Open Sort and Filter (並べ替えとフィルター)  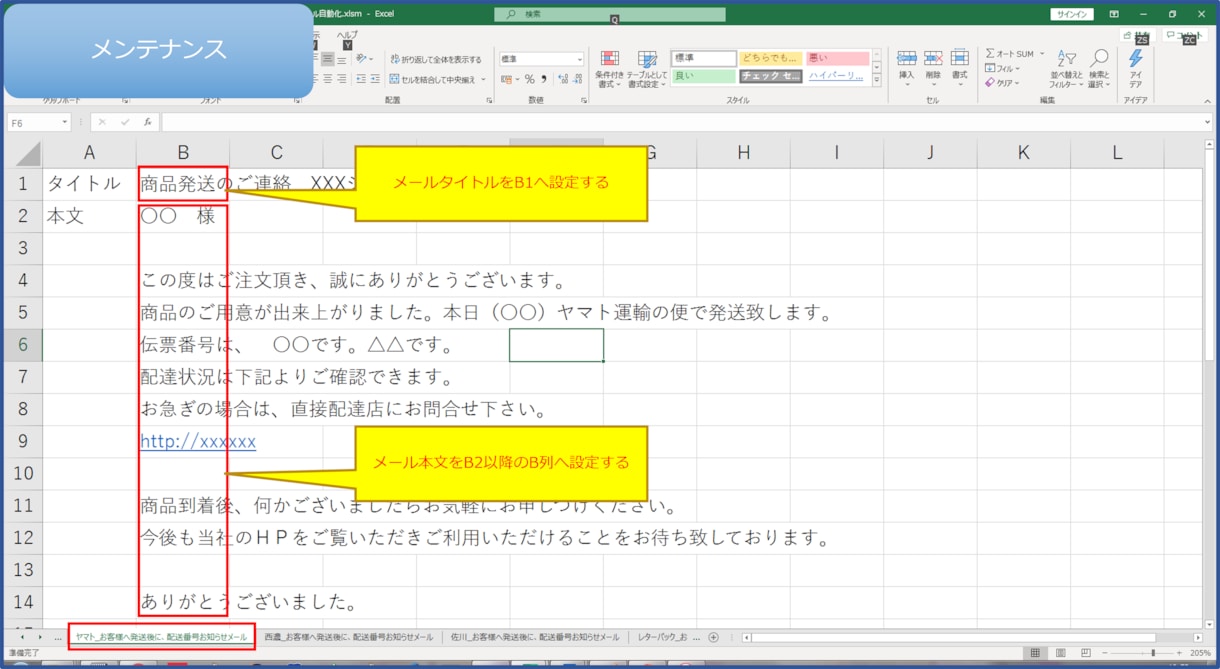pos(1067,68)
